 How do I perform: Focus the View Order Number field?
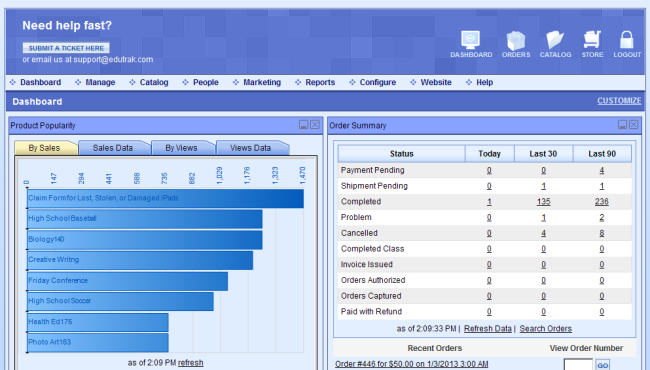tap(578, 365)
